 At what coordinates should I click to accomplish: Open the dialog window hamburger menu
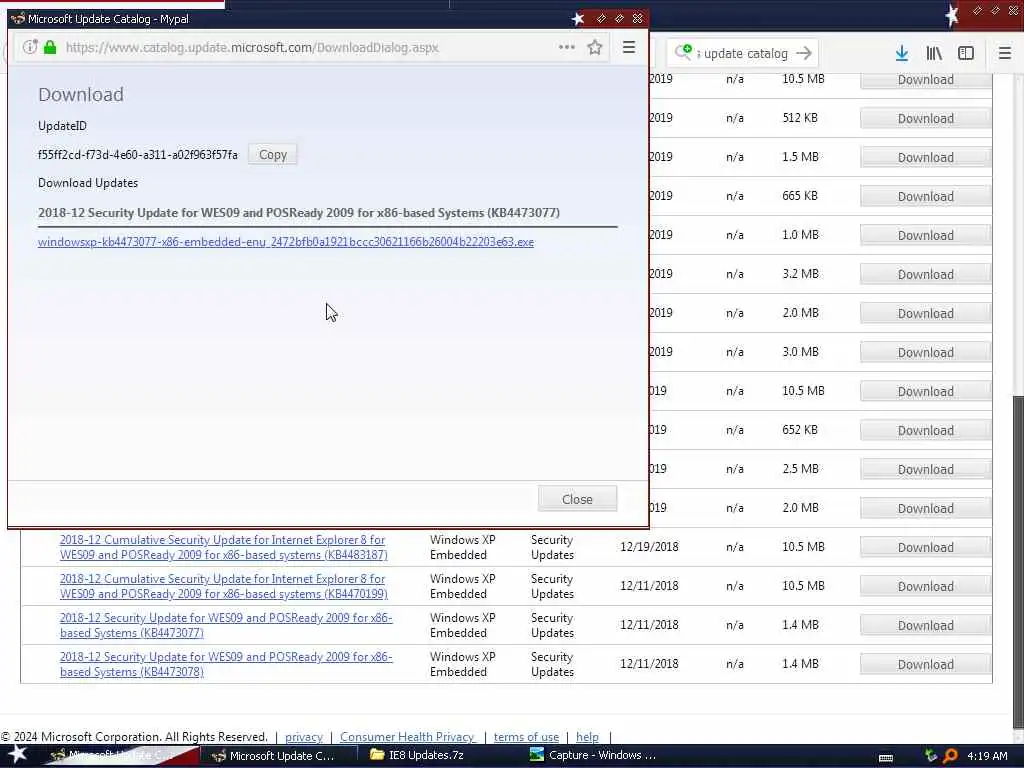click(629, 47)
